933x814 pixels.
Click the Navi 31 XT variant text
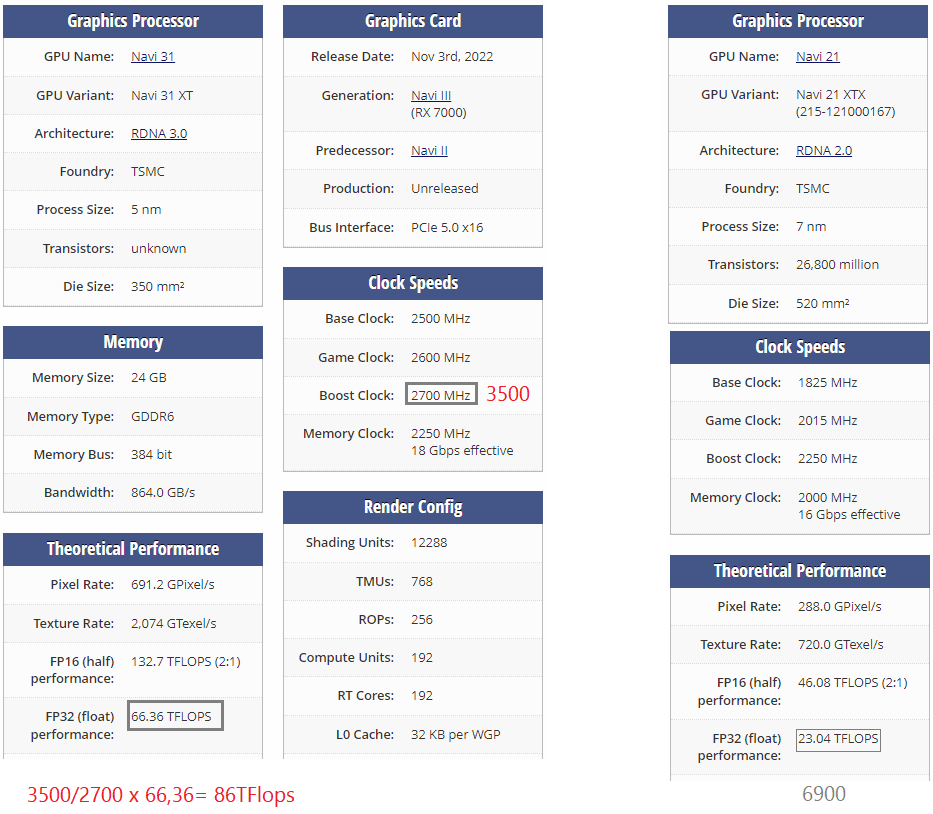162,95
